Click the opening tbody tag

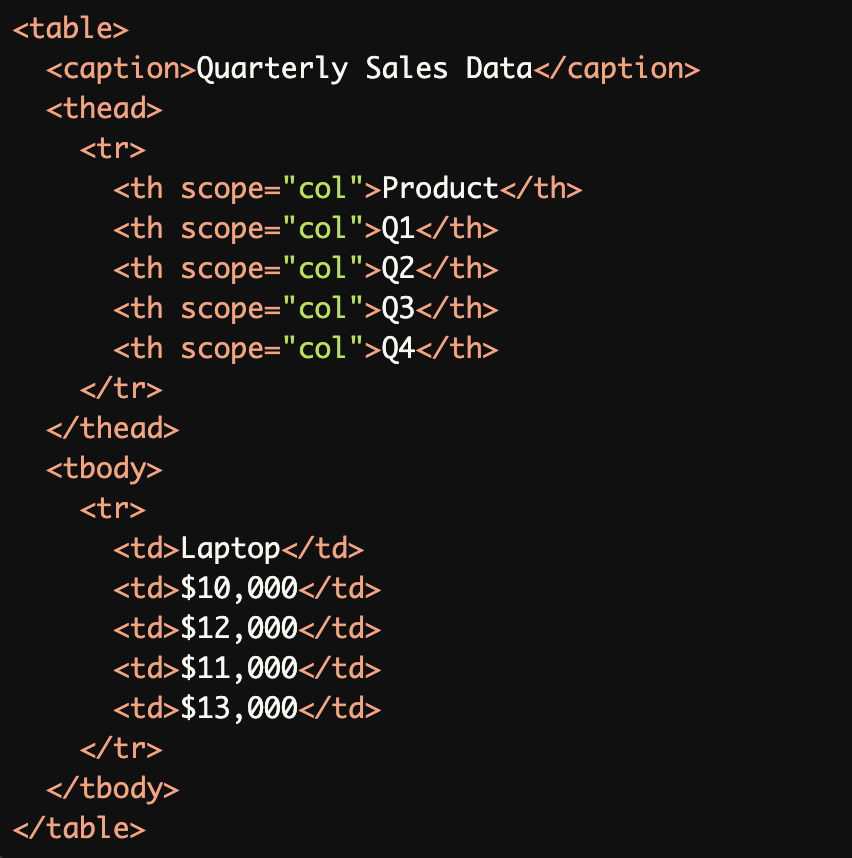click(104, 468)
